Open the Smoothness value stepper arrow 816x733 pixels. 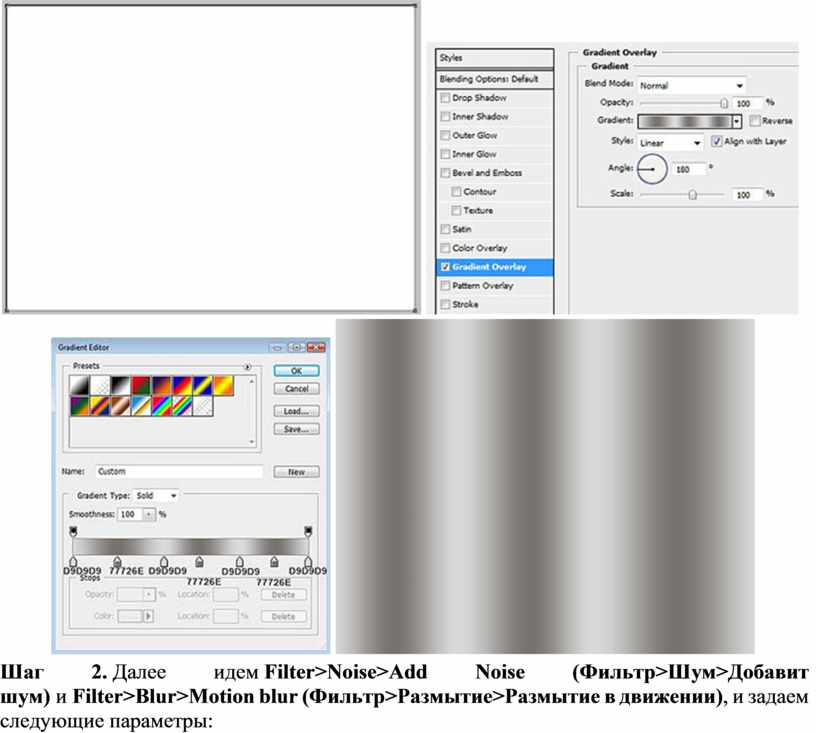[x=149, y=515]
